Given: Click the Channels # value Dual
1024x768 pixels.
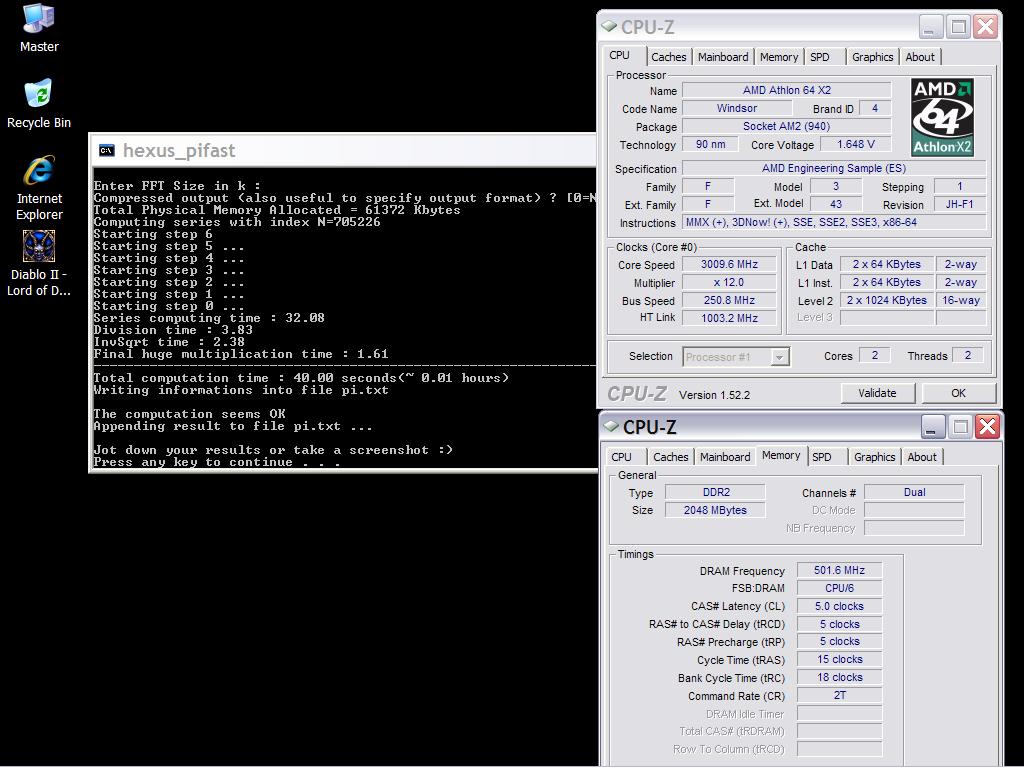Looking at the screenshot, I should coord(914,492).
